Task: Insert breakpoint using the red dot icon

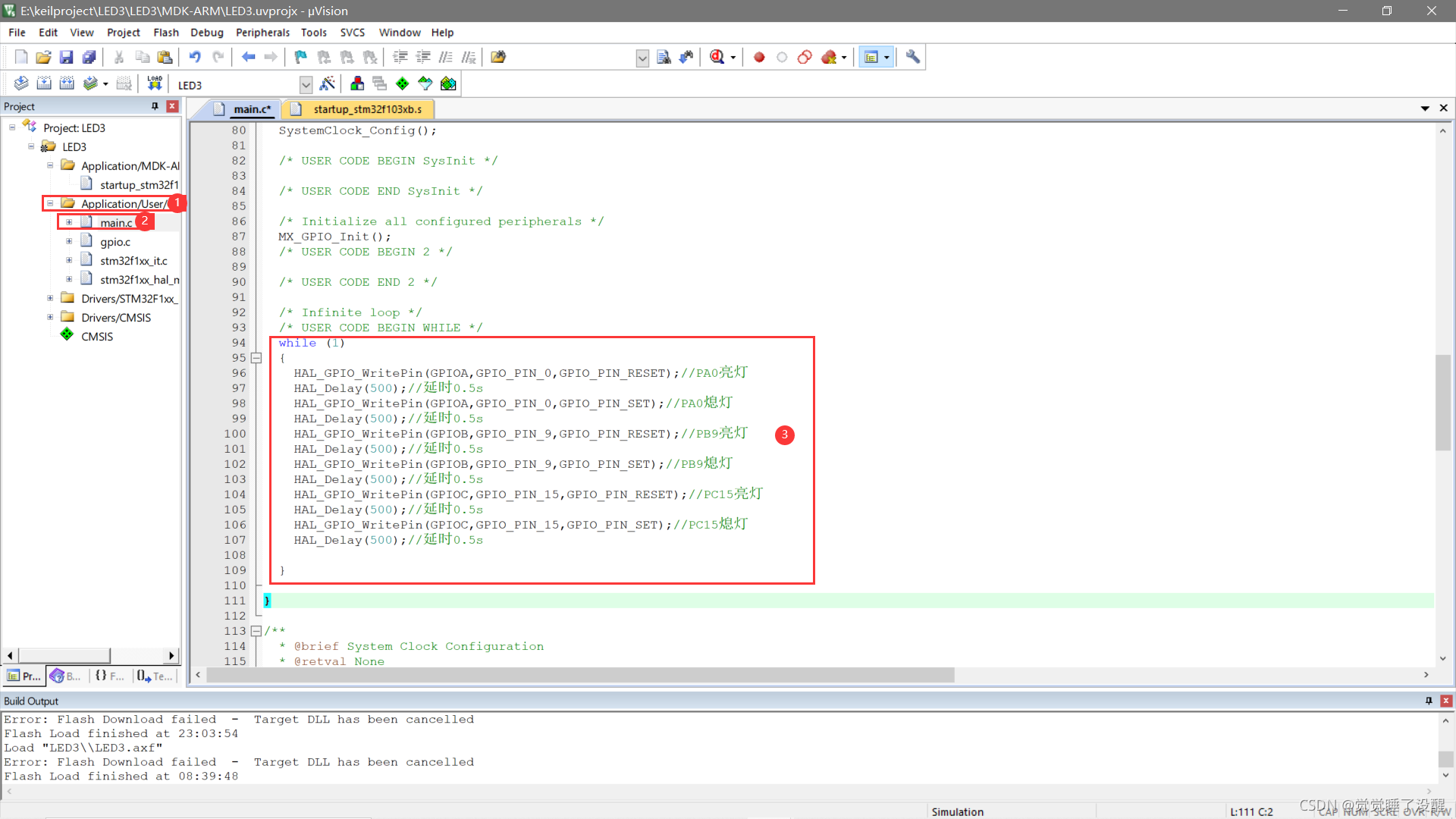Action: 759,57
